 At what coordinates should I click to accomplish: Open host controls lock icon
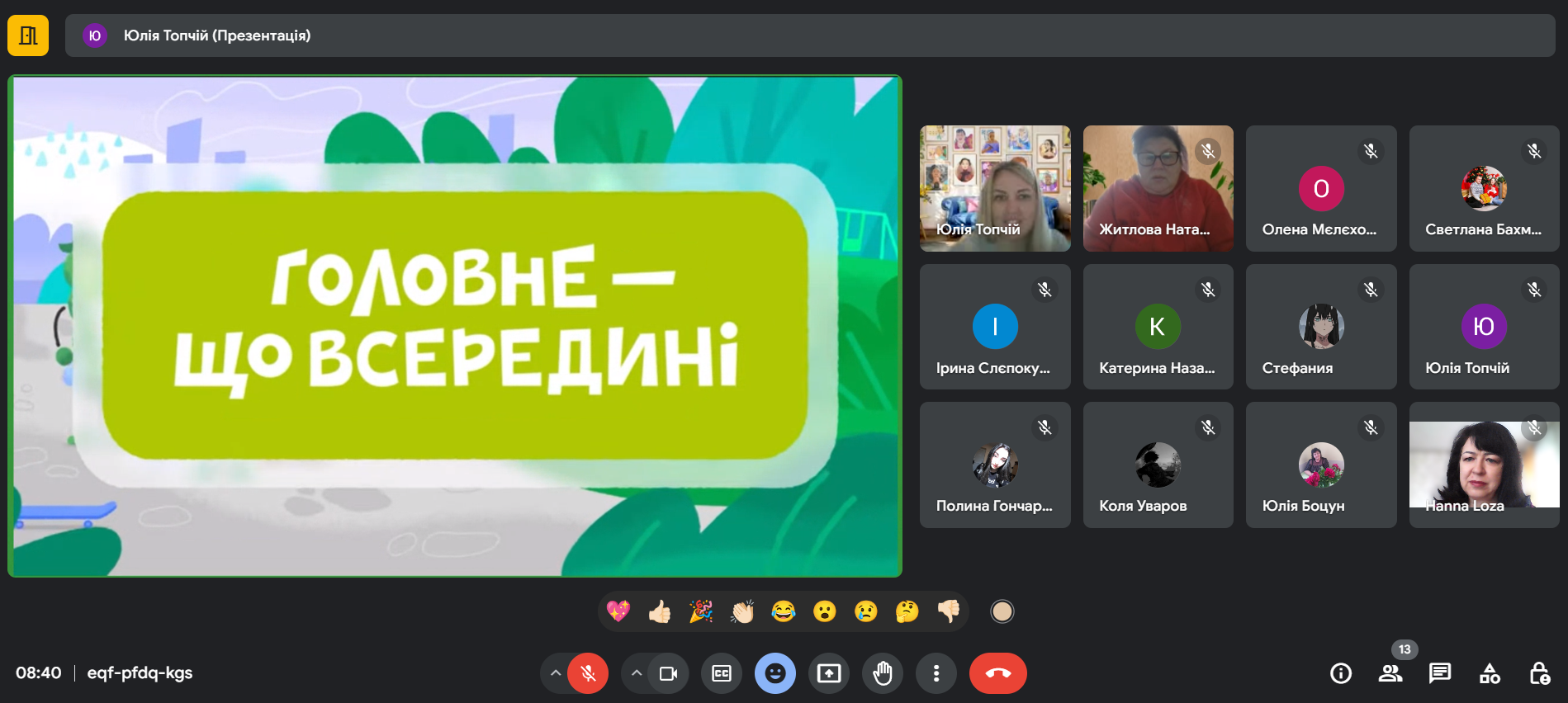click(x=1539, y=673)
